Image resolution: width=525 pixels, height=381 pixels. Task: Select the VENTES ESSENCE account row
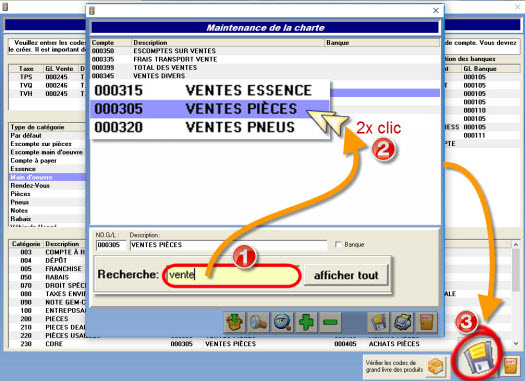pyautogui.click(x=210, y=90)
